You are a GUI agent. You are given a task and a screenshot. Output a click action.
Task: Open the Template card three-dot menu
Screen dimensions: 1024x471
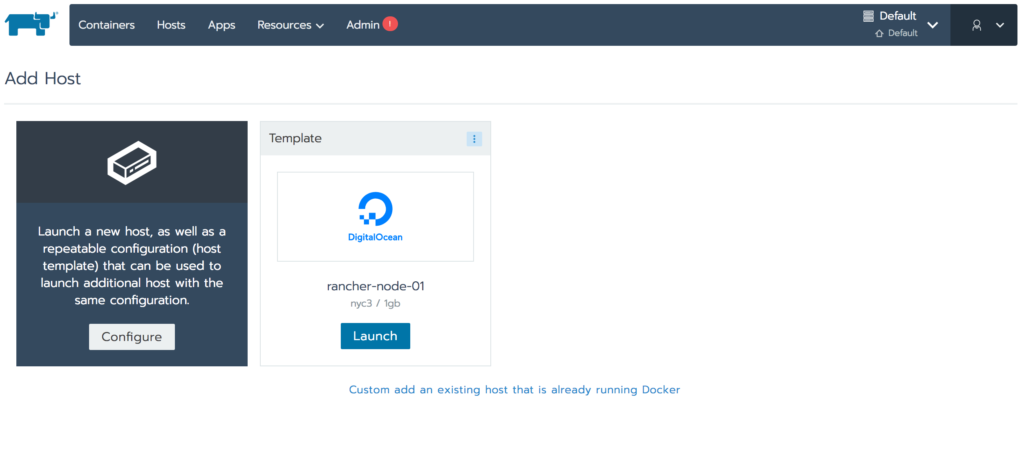pyautogui.click(x=474, y=138)
